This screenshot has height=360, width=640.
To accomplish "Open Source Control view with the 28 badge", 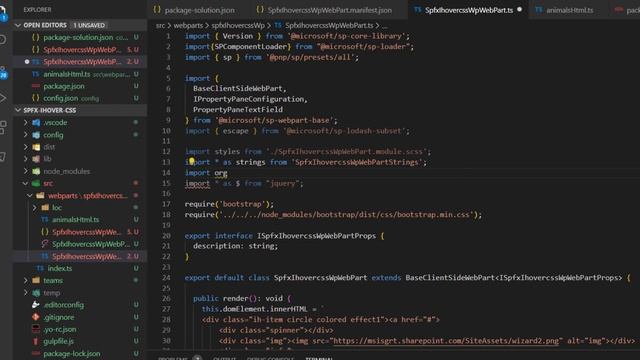I will pos(3,72).
